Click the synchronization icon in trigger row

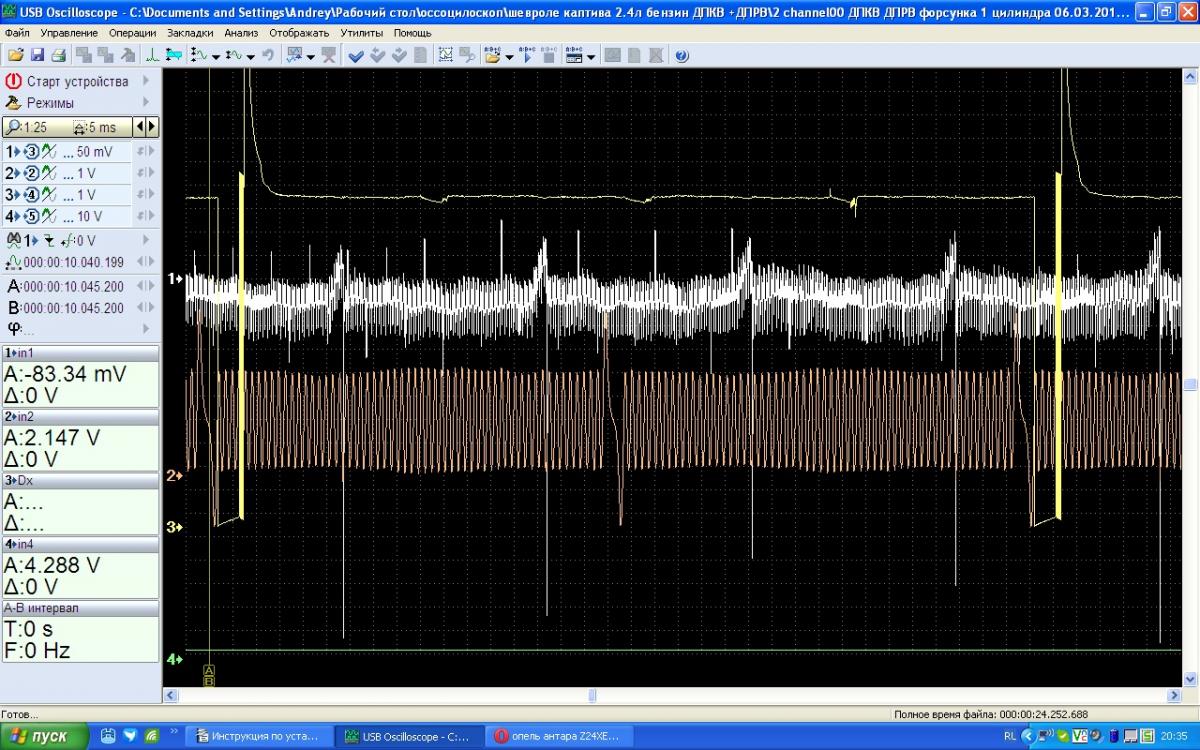14,240
